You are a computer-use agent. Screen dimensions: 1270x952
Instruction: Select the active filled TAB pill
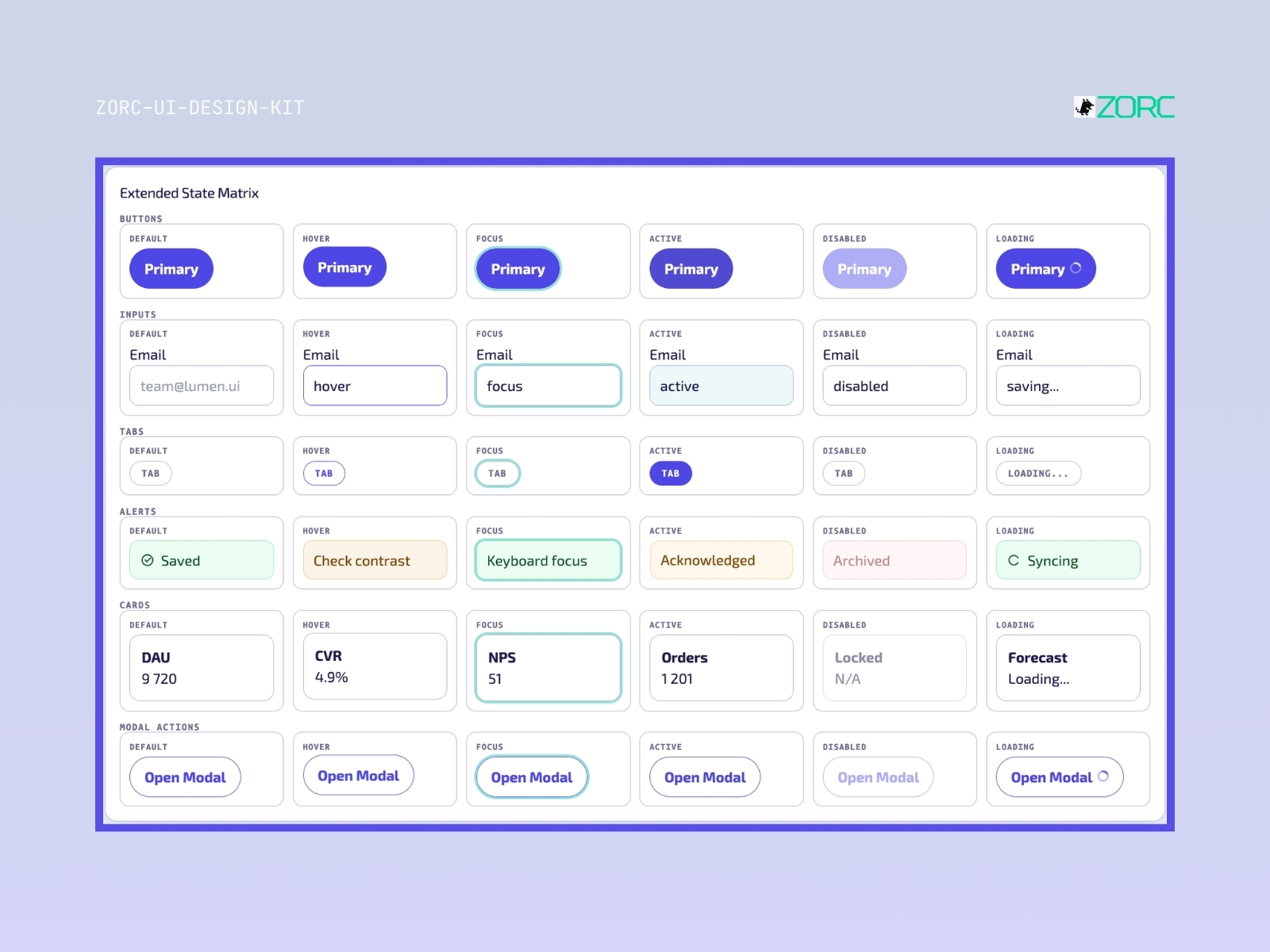[671, 474]
